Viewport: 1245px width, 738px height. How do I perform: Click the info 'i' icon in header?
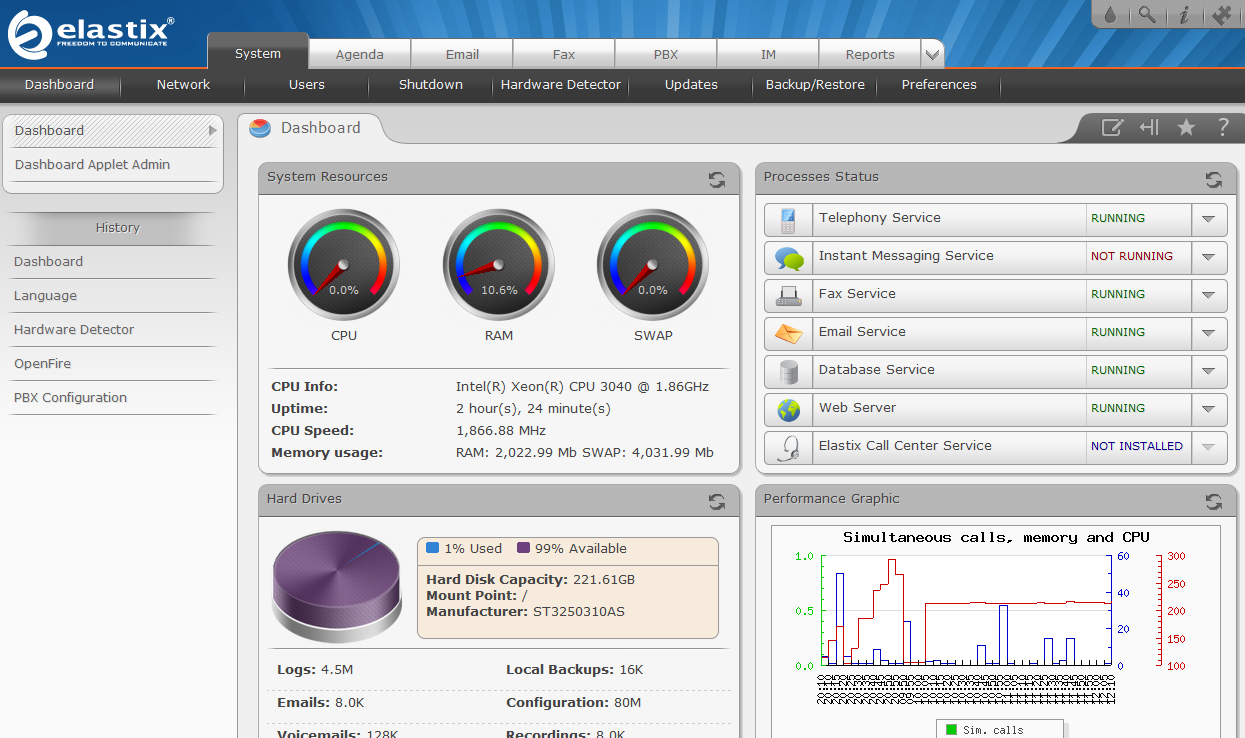(x=1184, y=15)
